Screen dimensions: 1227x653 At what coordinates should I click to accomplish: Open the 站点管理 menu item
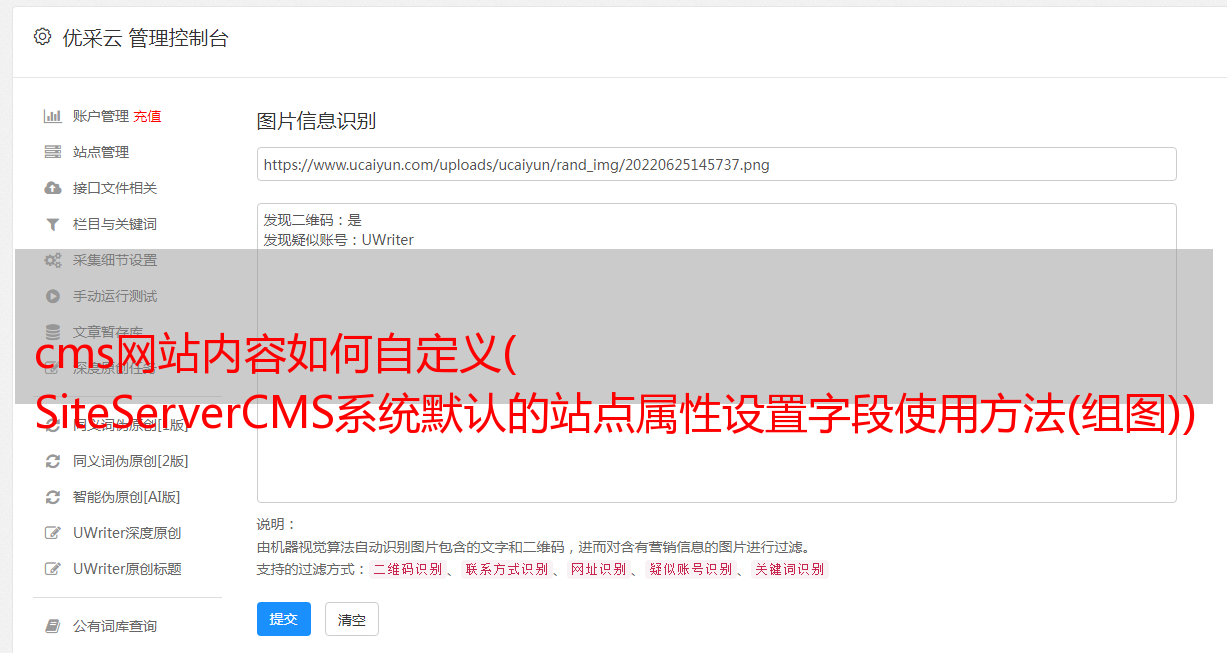tap(101, 152)
